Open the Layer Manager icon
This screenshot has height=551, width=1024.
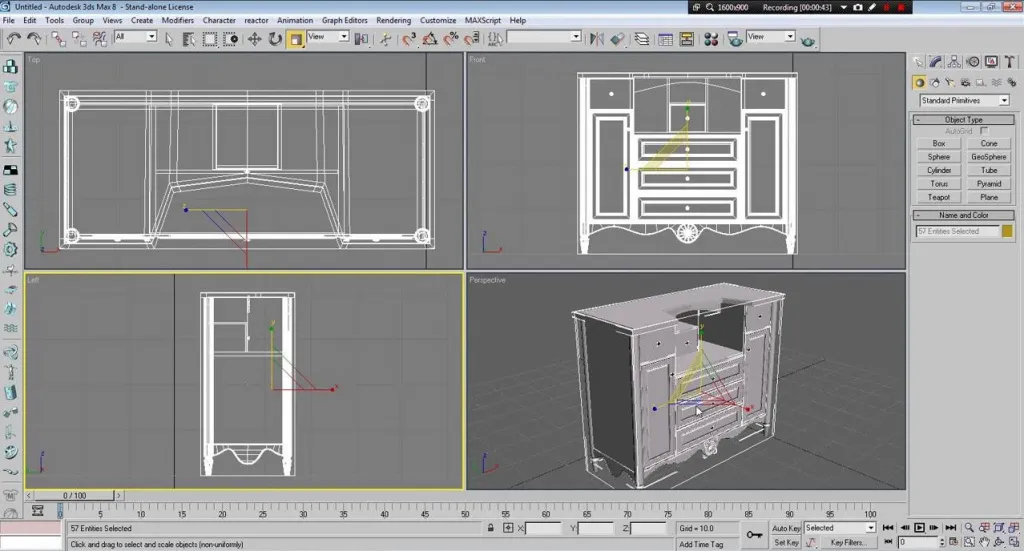pyautogui.click(x=642, y=39)
